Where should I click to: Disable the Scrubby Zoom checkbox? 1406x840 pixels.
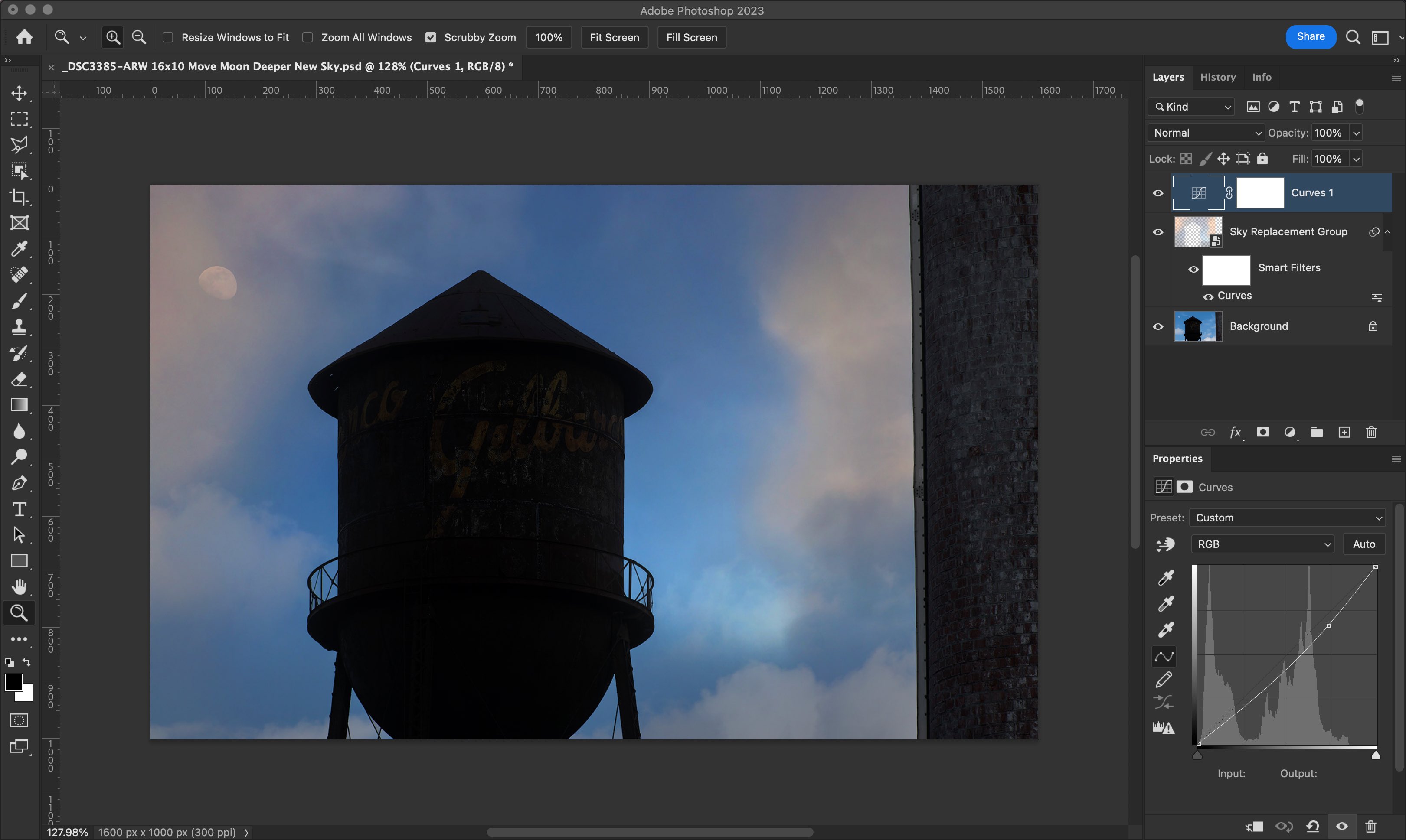pos(431,37)
